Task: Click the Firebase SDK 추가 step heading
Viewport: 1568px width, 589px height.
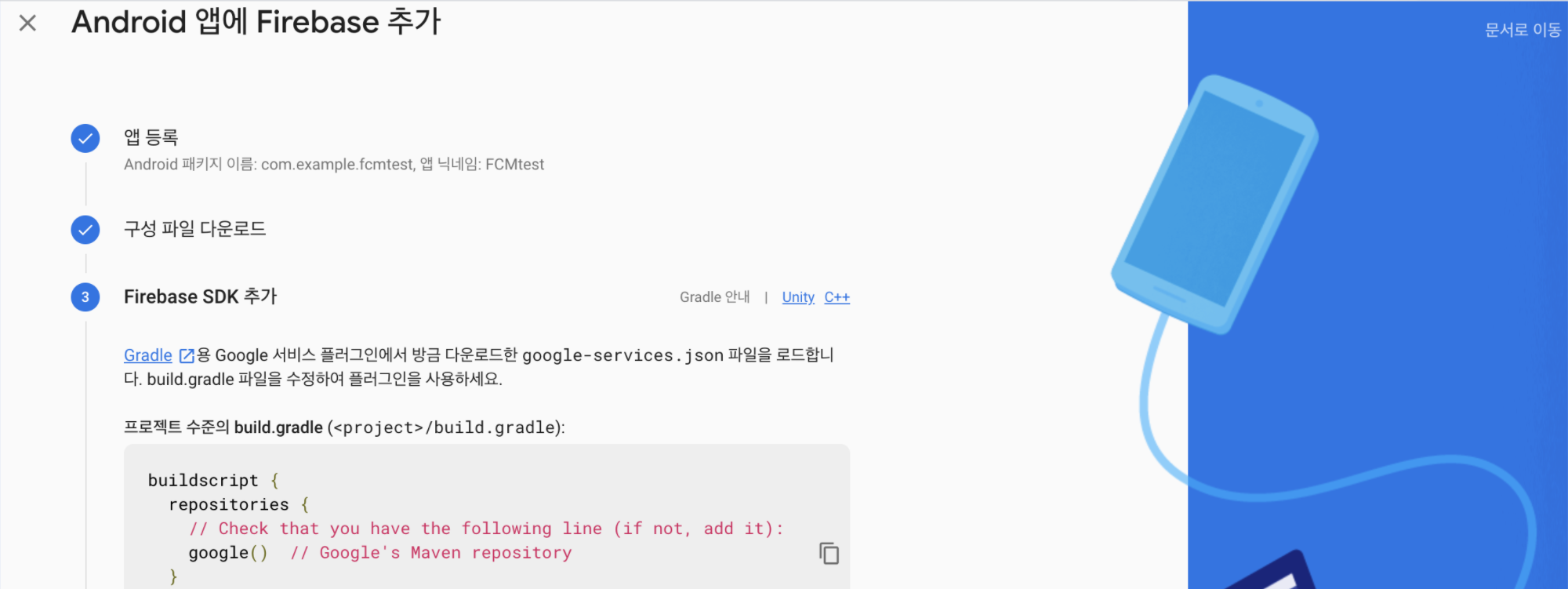Action: click(201, 296)
